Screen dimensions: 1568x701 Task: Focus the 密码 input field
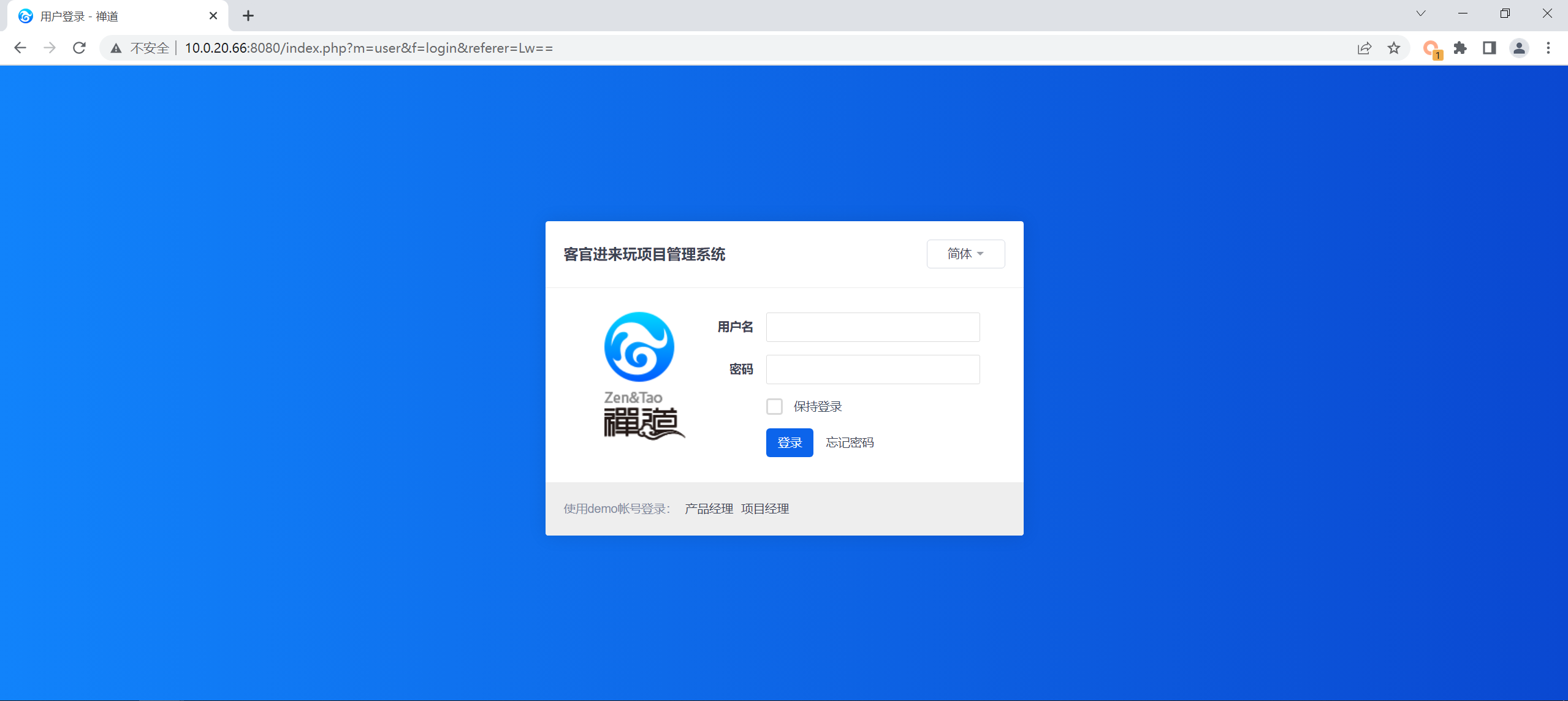[x=873, y=369]
